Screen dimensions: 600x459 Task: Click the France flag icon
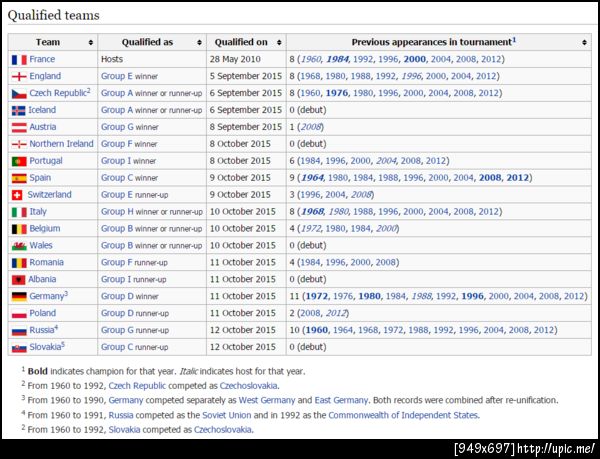[x=19, y=60]
